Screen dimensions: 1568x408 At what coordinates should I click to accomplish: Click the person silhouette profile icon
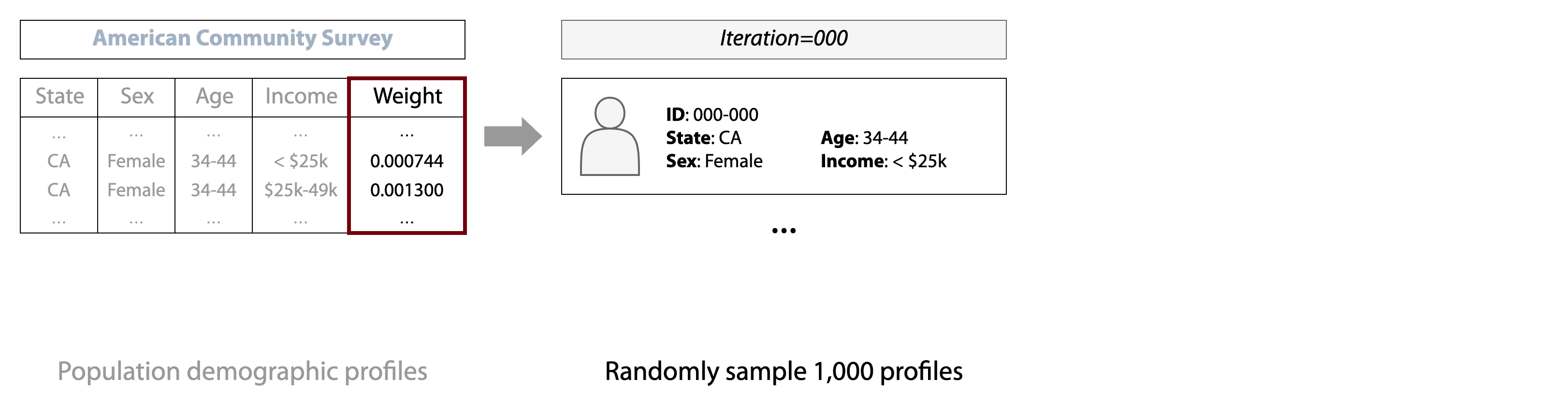pos(610,136)
